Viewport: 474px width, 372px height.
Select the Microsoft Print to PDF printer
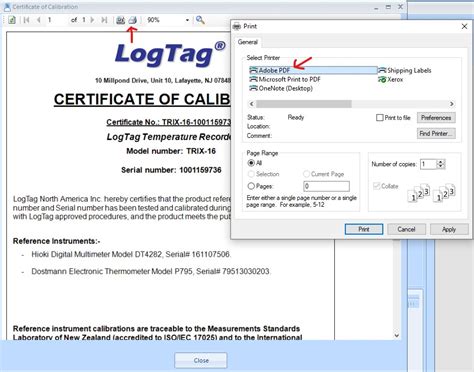coord(285,79)
